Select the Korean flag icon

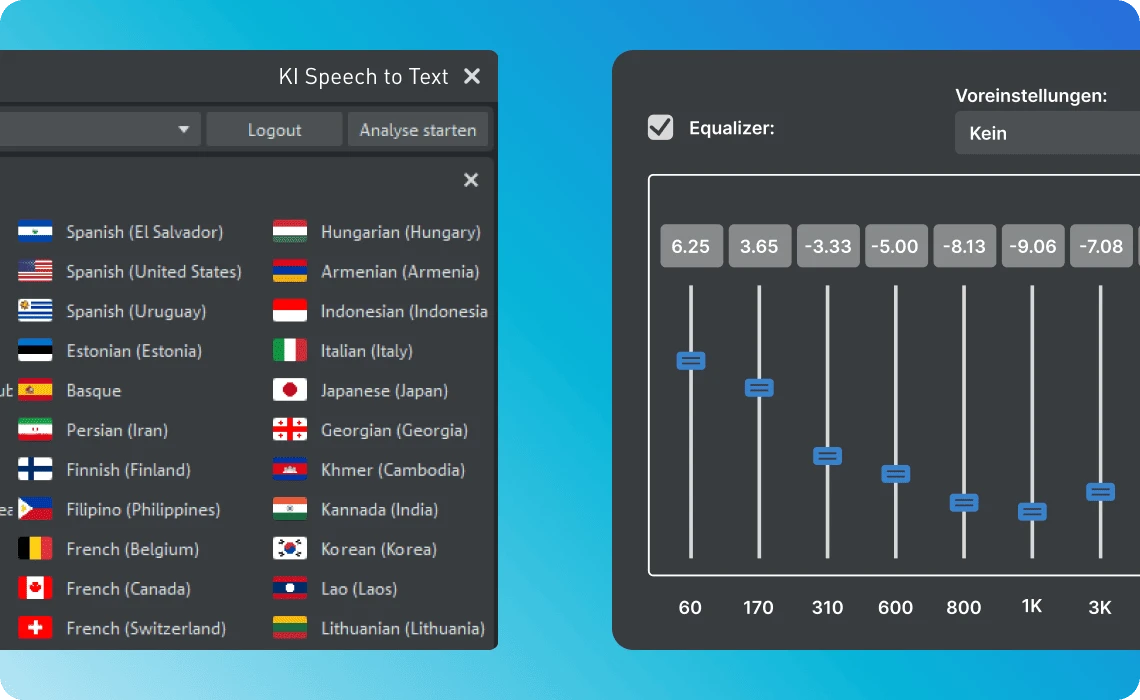289,549
